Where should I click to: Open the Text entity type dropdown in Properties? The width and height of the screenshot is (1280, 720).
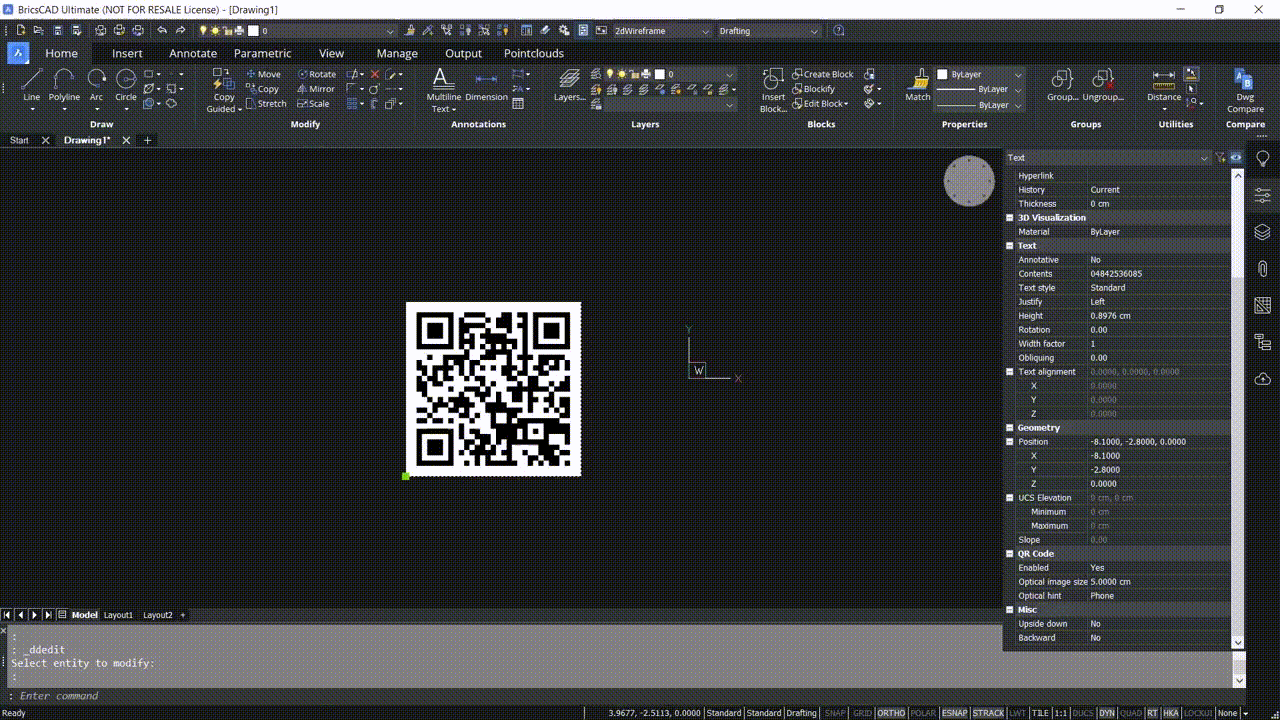(x=1107, y=157)
